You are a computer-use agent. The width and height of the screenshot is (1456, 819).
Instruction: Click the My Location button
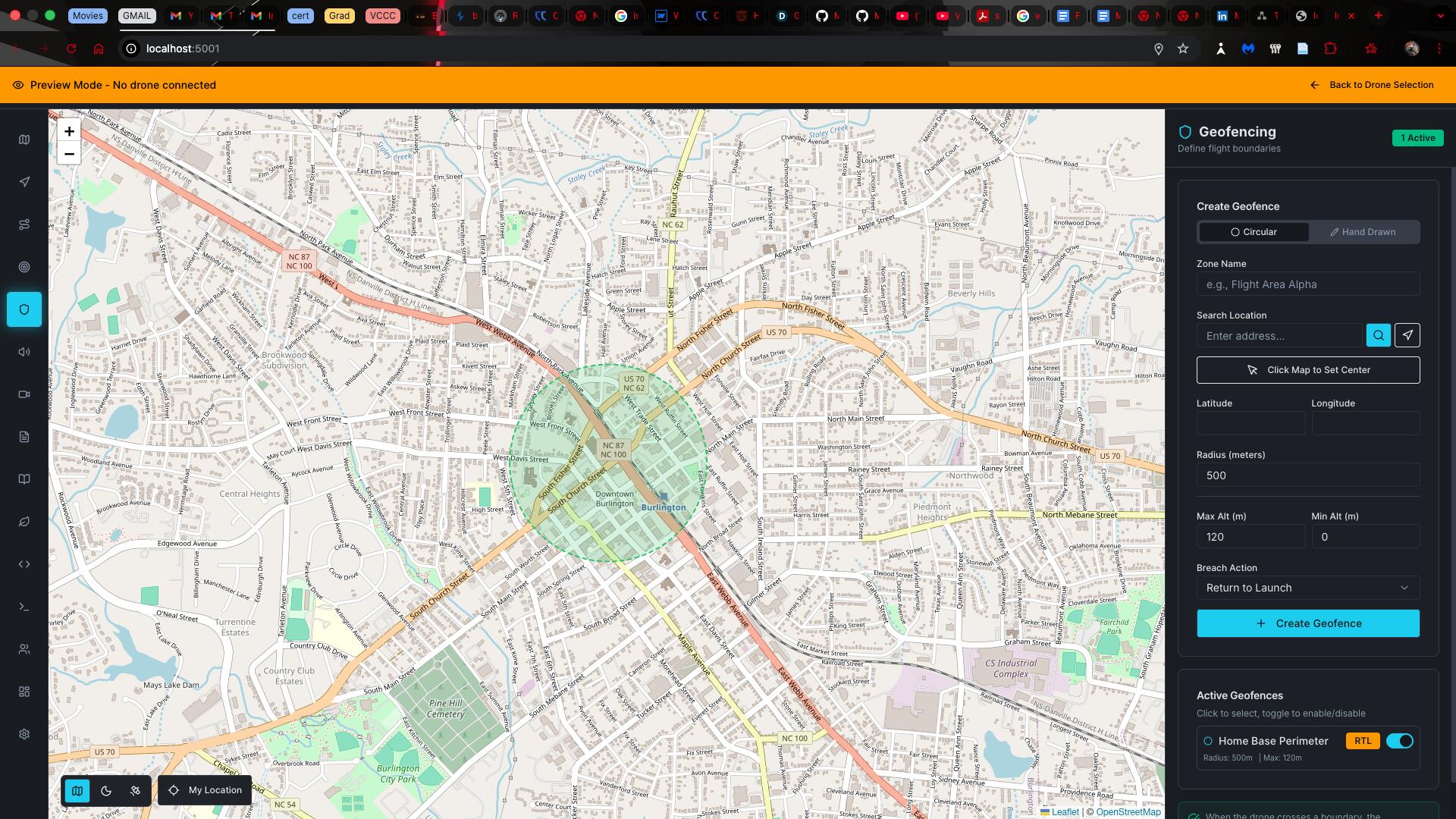[204, 790]
